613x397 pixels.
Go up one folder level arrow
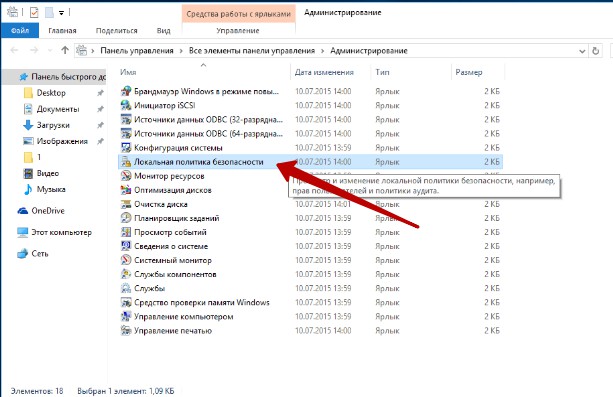(x=65, y=50)
